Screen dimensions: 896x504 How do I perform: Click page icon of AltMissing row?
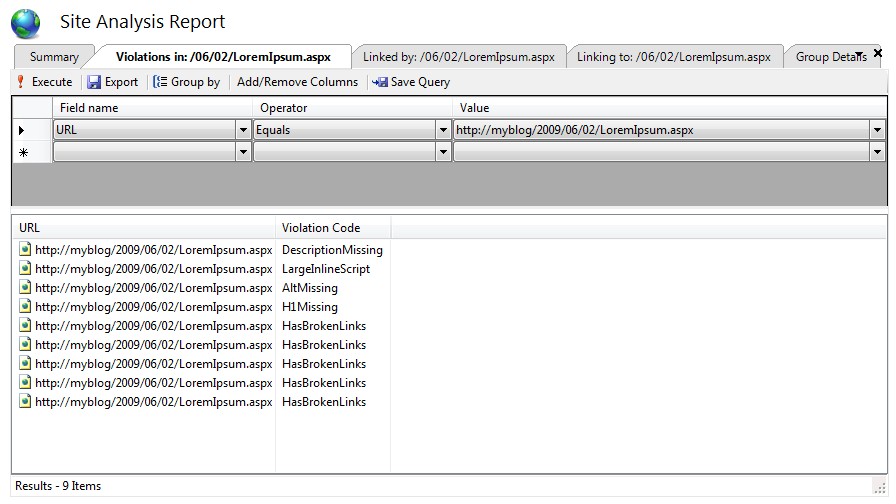[x=25, y=287]
